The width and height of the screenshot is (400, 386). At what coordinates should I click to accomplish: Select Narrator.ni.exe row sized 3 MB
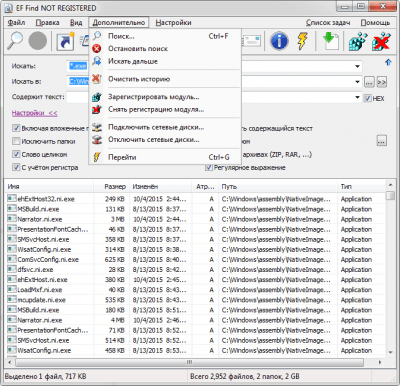(x=196, y=219)
